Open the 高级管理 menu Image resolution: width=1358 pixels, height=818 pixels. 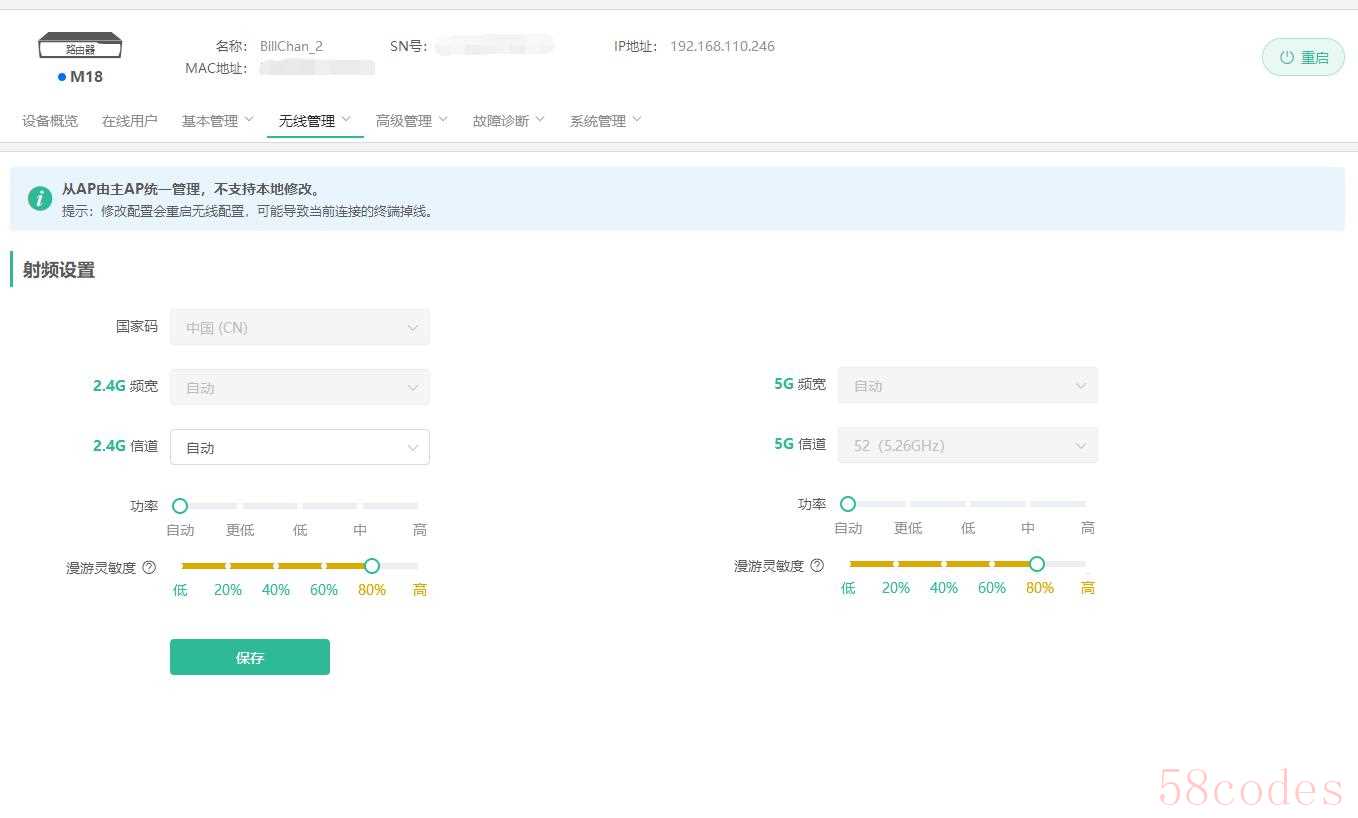411,121
